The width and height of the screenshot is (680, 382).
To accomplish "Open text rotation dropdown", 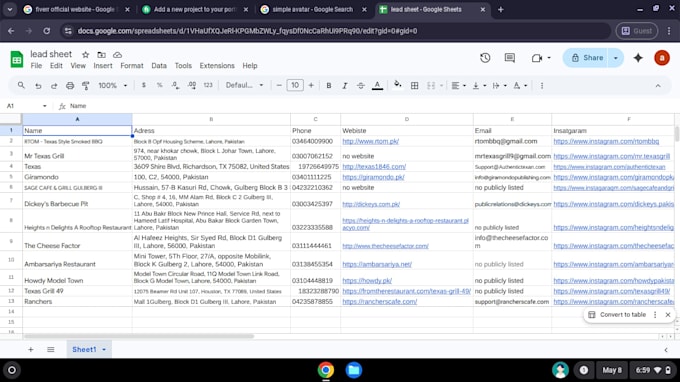I will coord(520,85).
